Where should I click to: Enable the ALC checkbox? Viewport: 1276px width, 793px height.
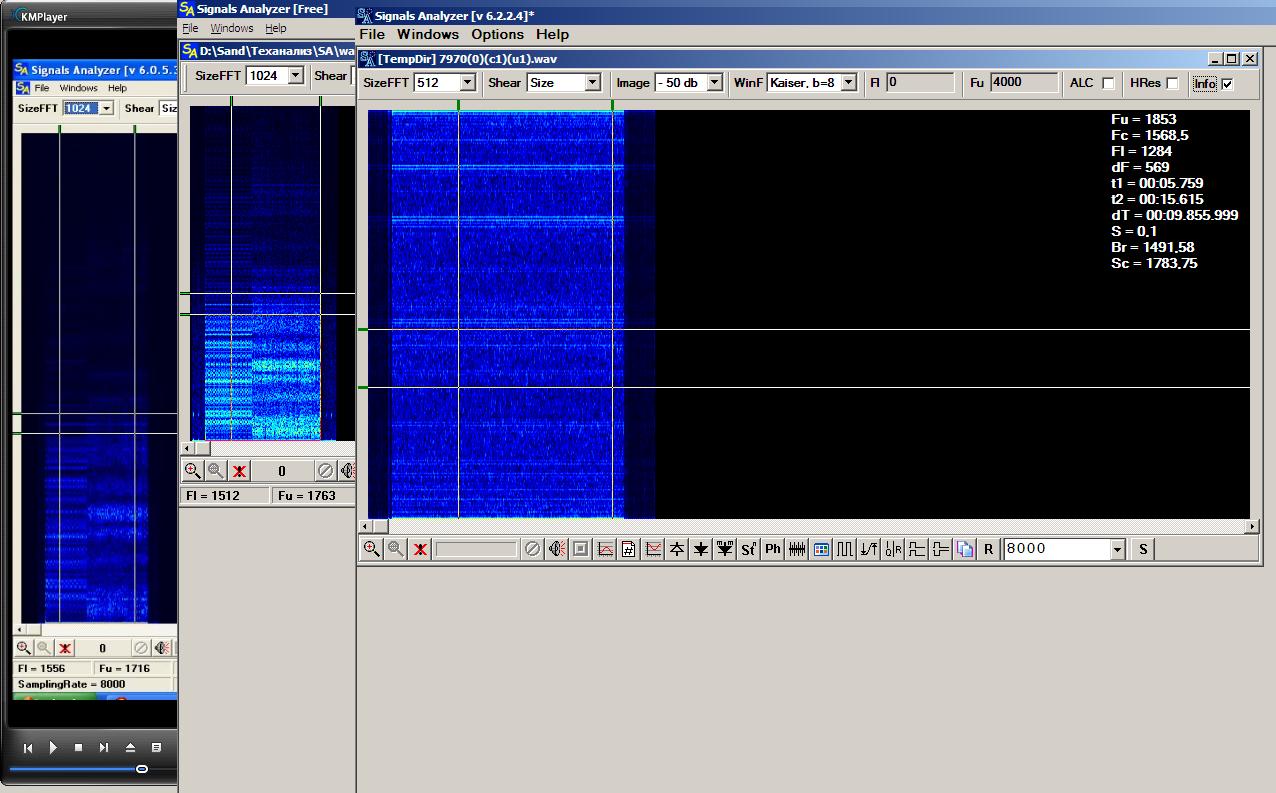click(x=1108, y=83)
